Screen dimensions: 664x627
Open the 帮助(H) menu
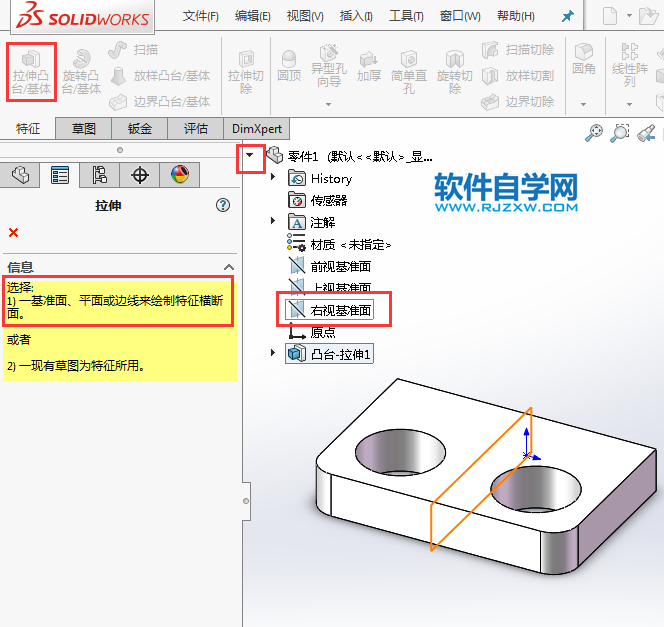tap(516, 17)
